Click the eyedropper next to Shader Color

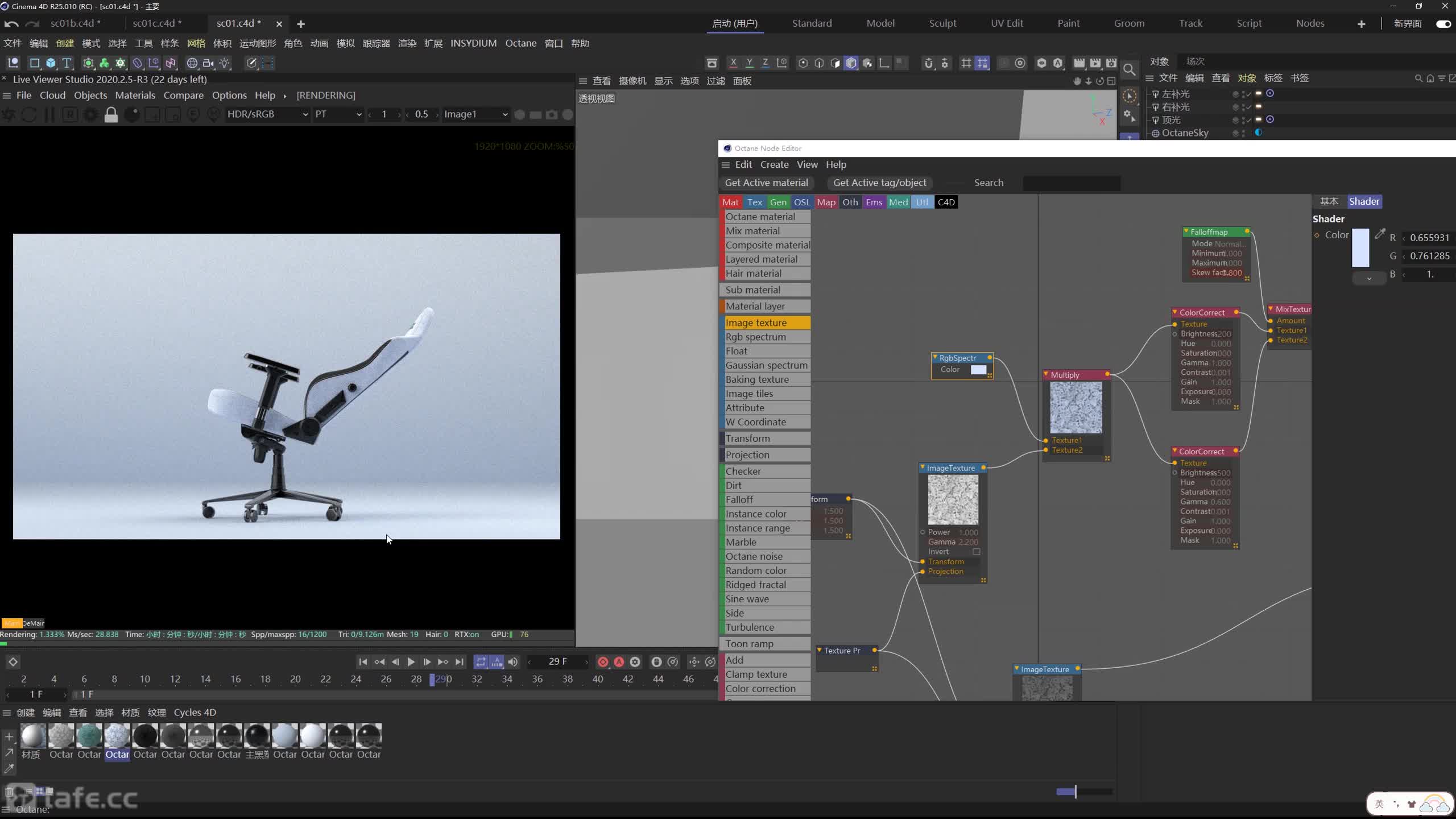pyautogui.click(x=1380, y=234)
